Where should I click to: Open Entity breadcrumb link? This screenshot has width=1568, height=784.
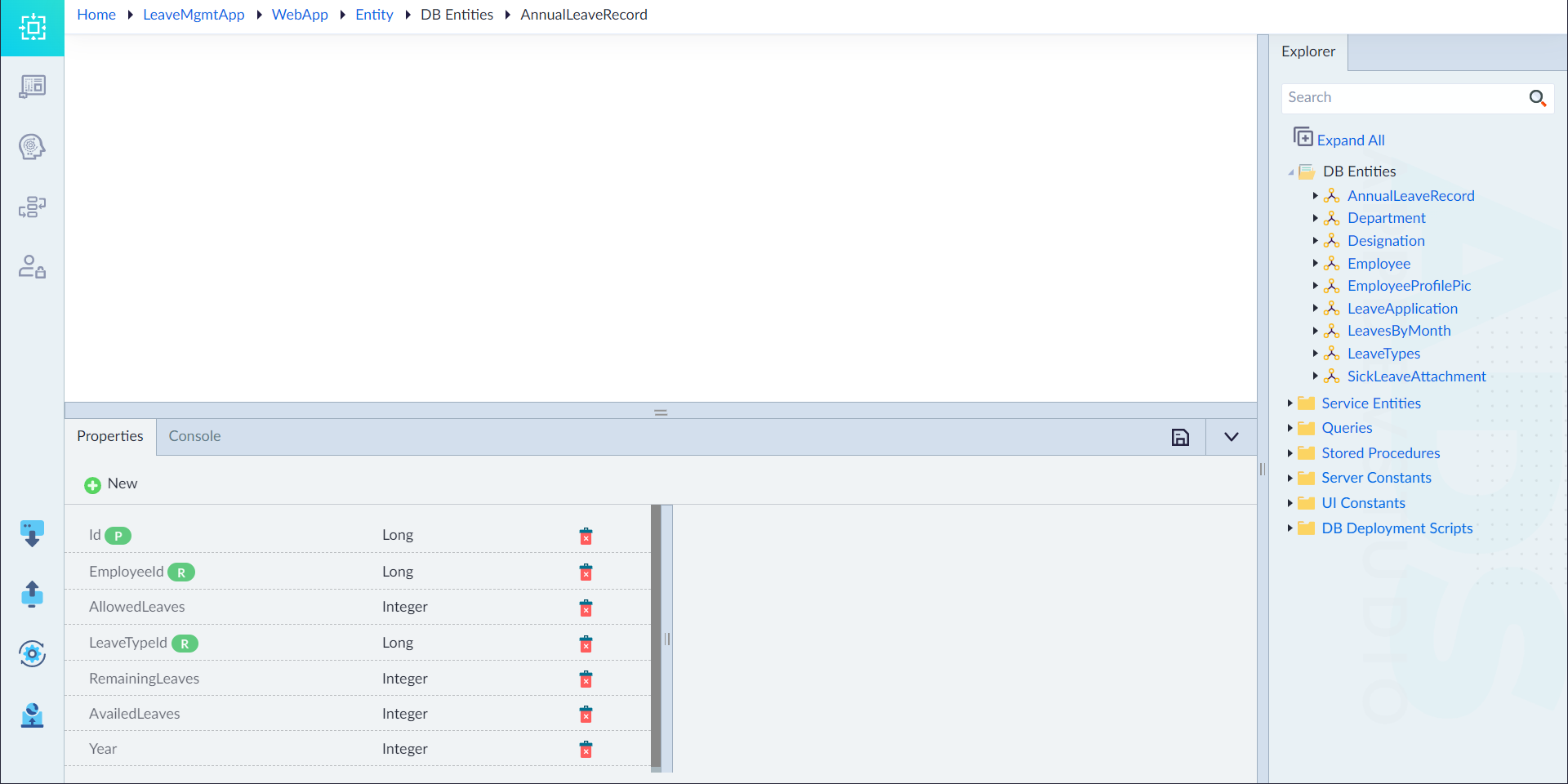tap(374, 15)
